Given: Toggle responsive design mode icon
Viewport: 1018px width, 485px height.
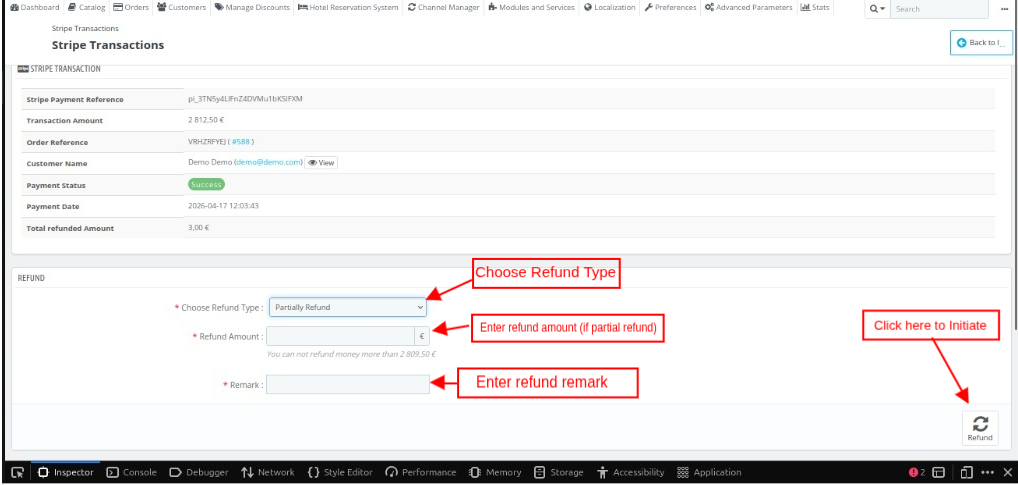Looking at the screenshot, I should coord(967,472).
